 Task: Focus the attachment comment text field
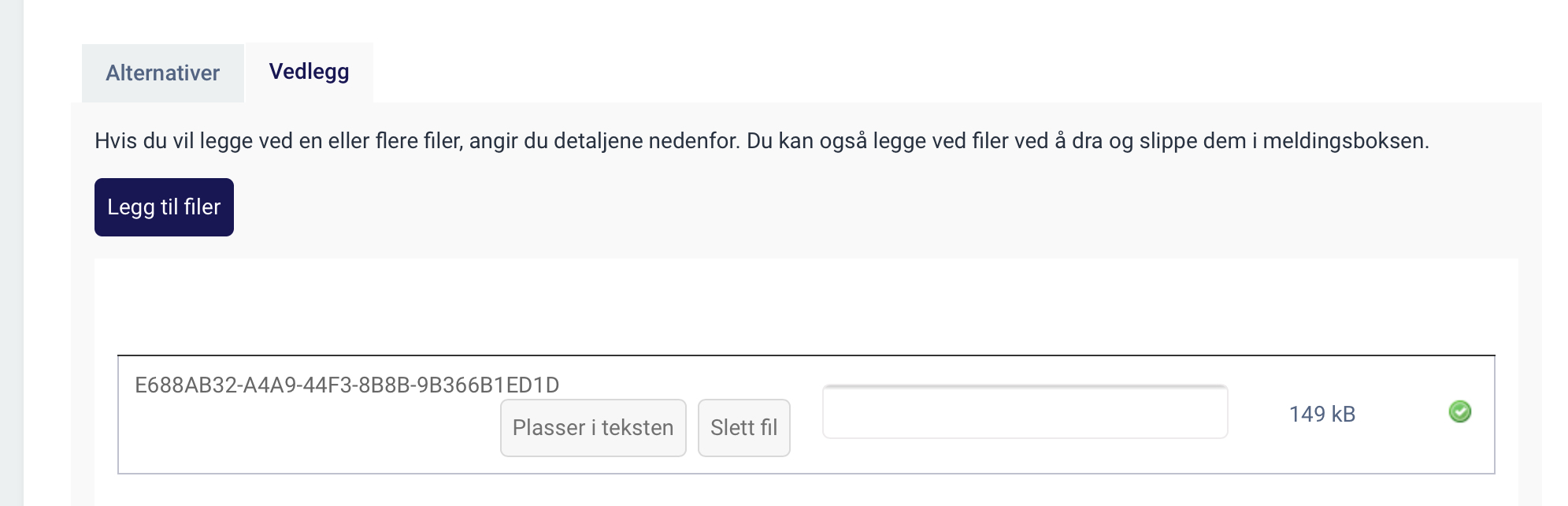pos(1025,411)
